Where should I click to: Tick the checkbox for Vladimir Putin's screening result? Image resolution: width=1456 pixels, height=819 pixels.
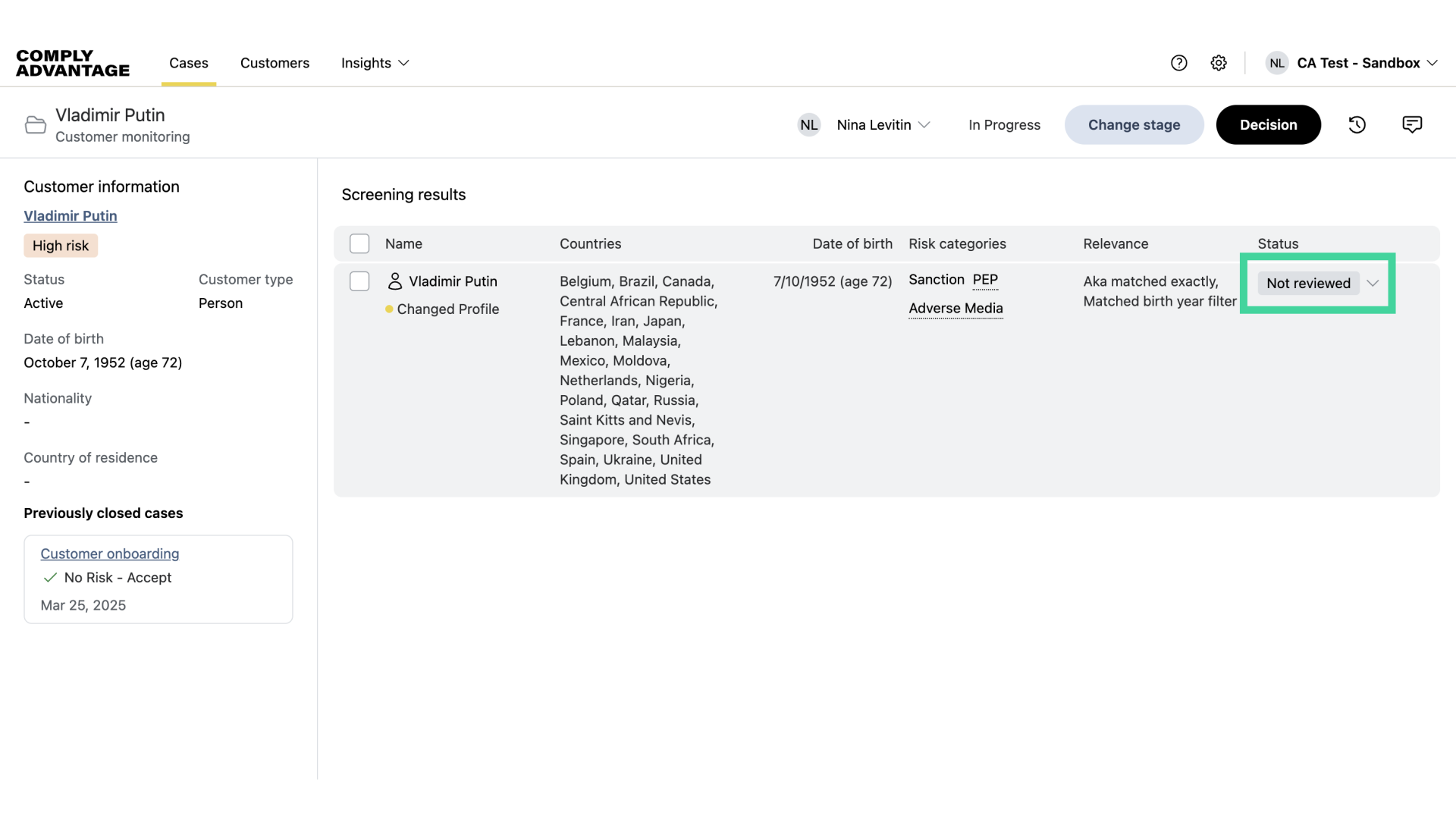pyautogui.click(x=359, y=281)
